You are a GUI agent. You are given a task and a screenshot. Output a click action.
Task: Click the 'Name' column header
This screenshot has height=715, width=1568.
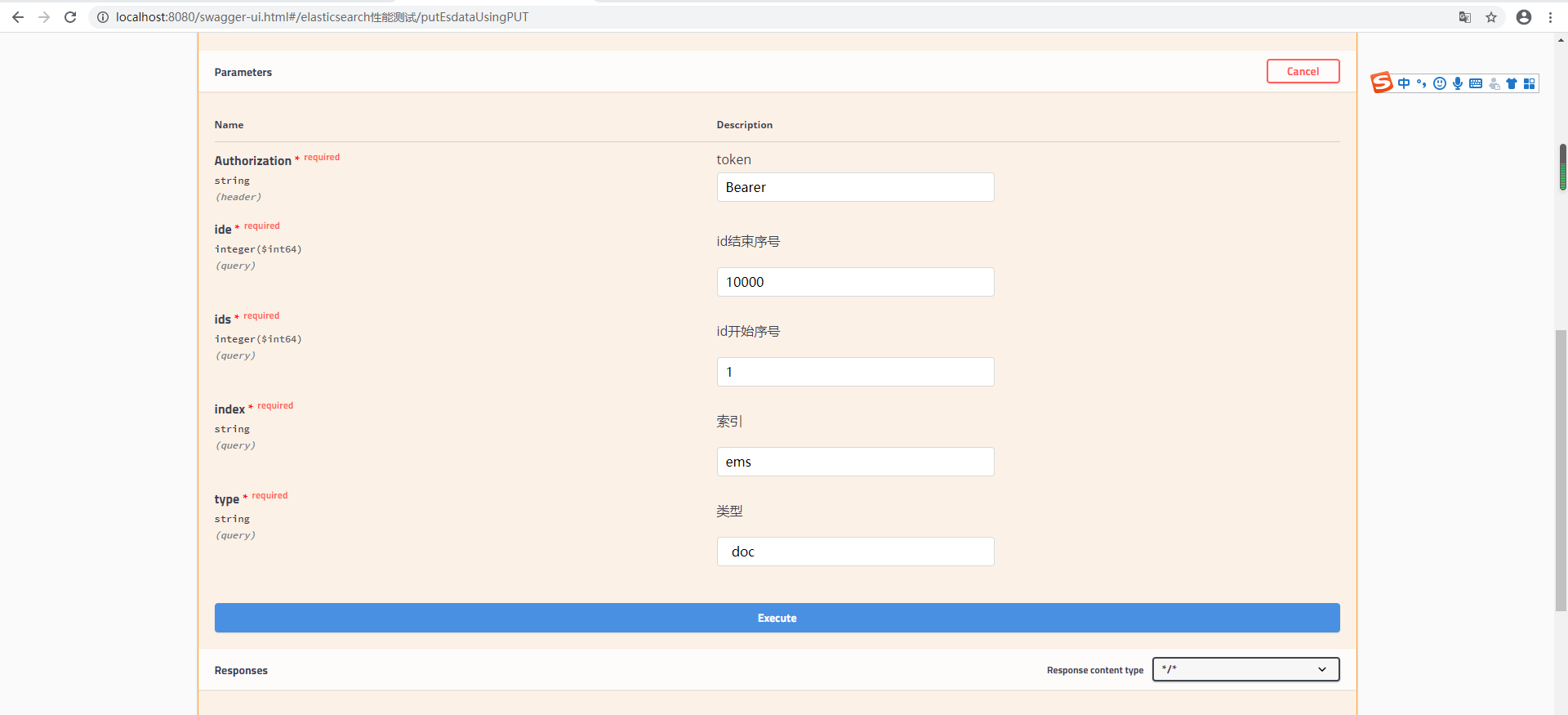coord(229,125)
